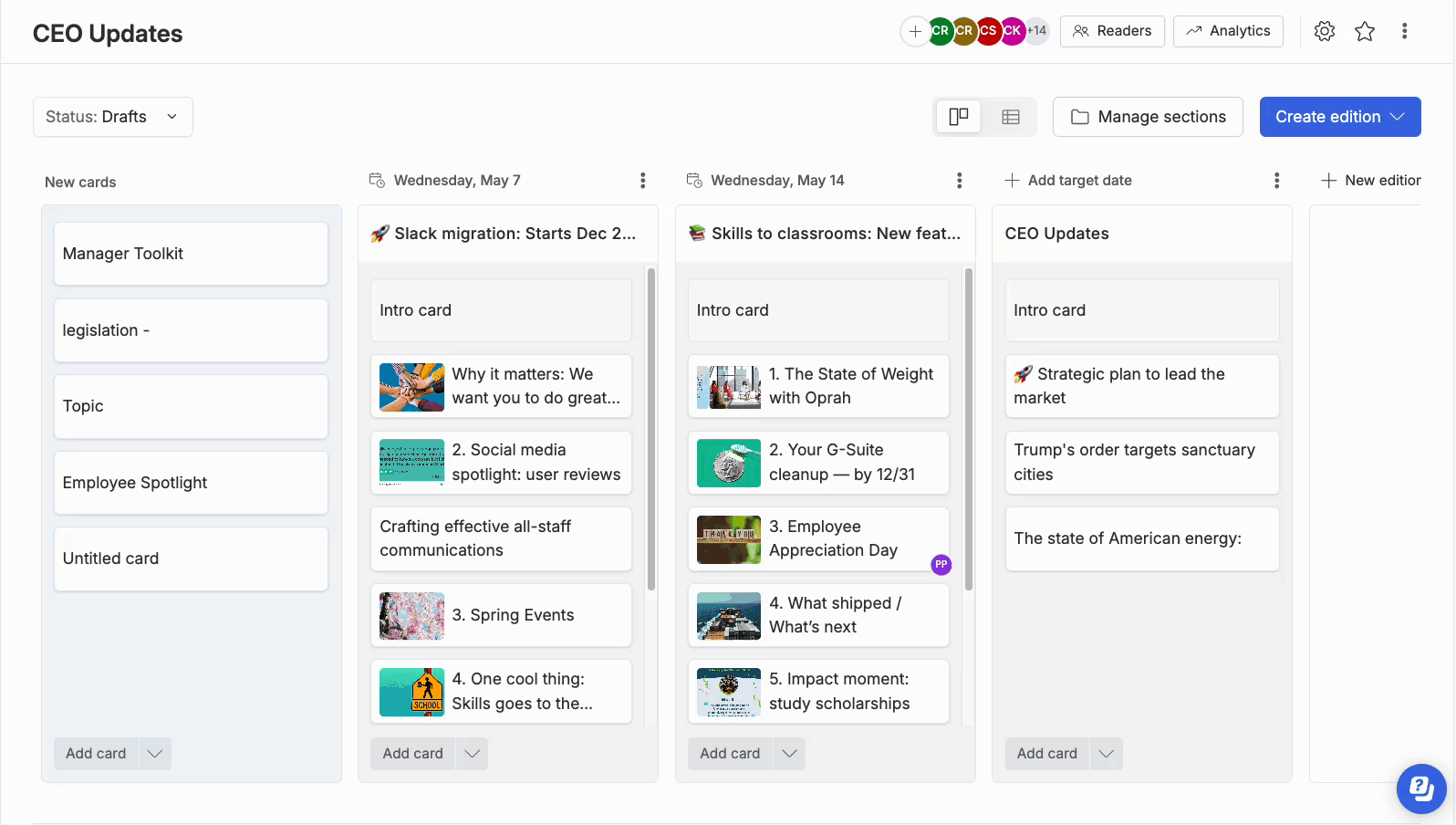Open thumbnail of Employee Appreciation Day card
Screen dimensions: 1456x825
729,539
